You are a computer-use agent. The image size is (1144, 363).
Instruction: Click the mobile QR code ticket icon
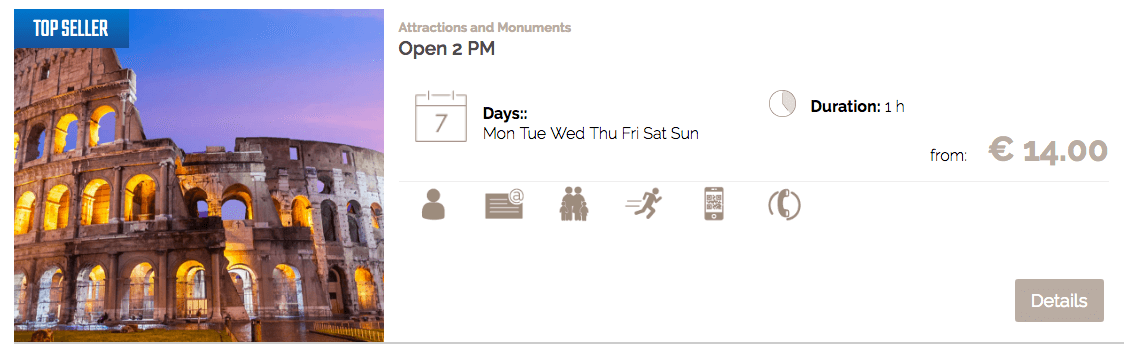714,204
